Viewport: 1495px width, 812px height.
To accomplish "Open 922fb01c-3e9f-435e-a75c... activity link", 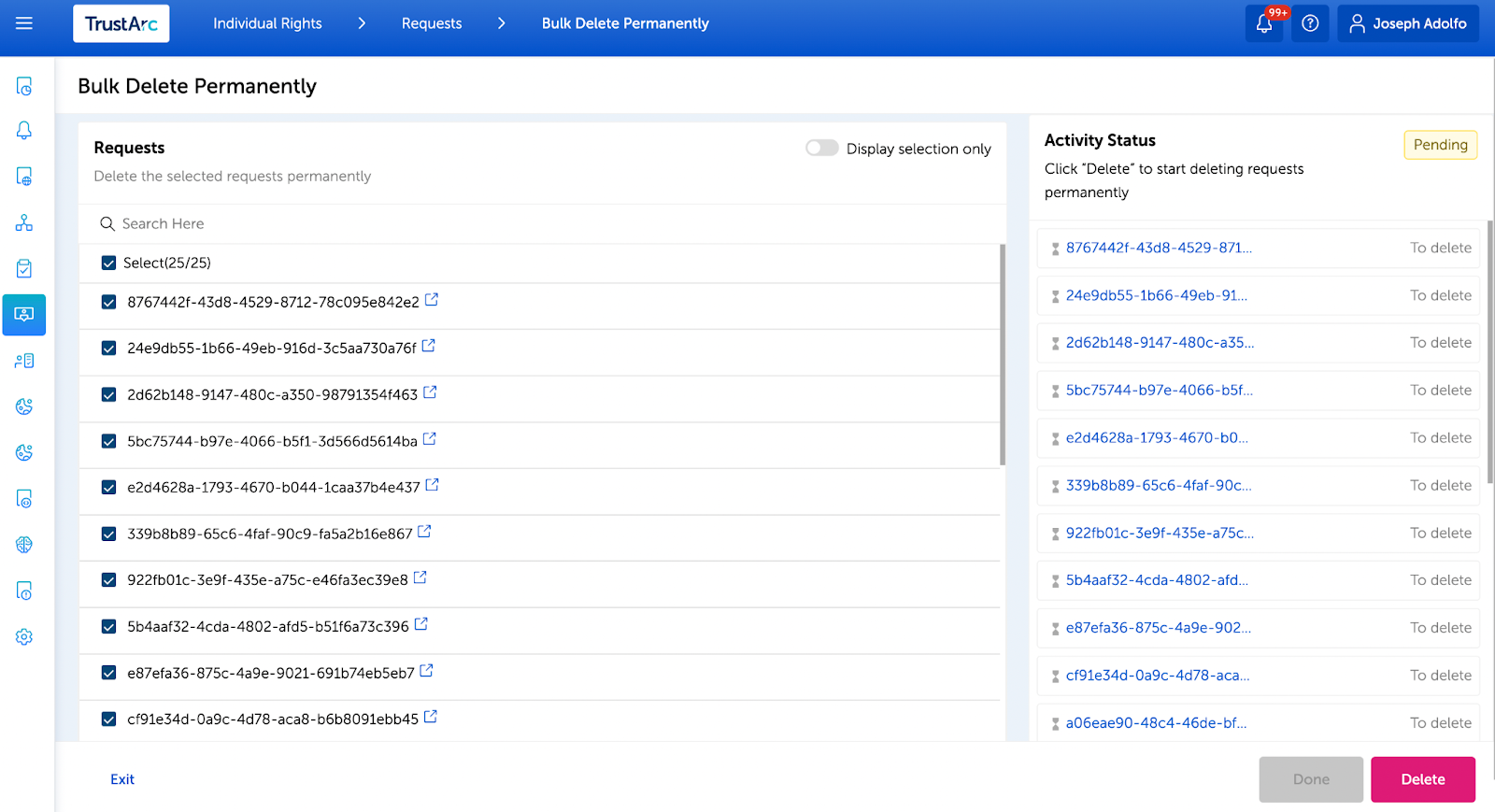I will click(x=1160, y=533).
